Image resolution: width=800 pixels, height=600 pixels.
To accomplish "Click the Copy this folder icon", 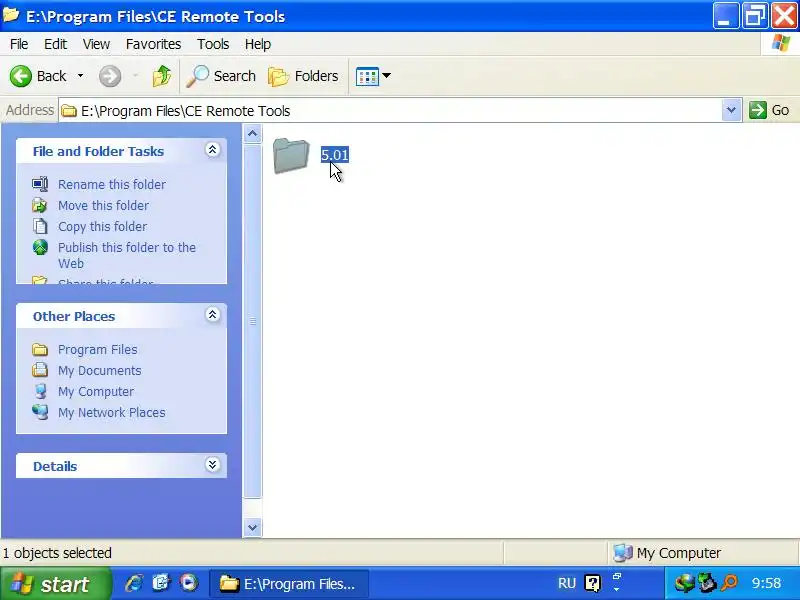I will pos(40,226).
